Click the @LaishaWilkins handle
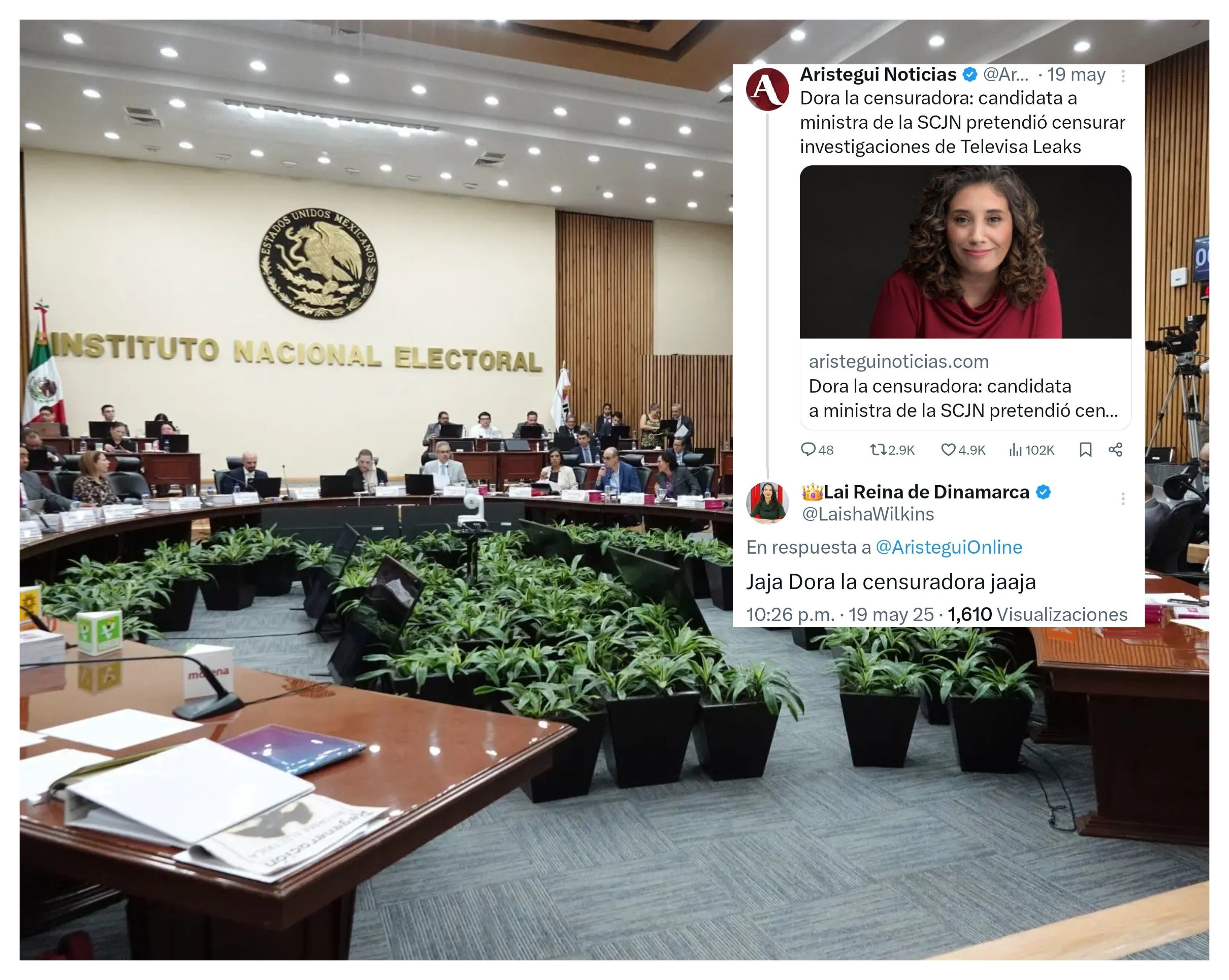Viewport: 1229px width, 980px height. click(868, 514)
